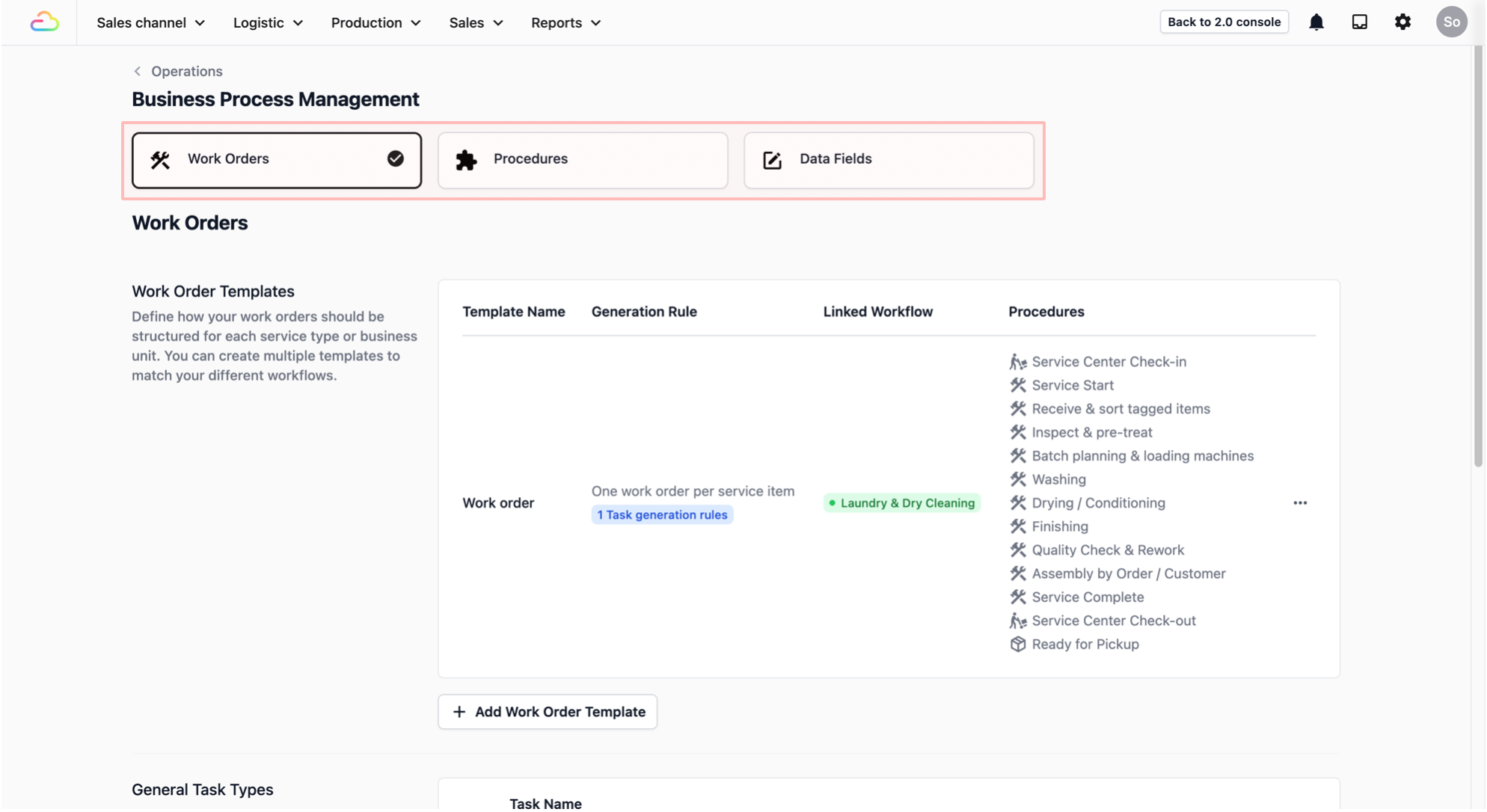This screenshot has height=812, width=1487.
Task: Expand the Sales channel dropdown
Action: (150, 22)
